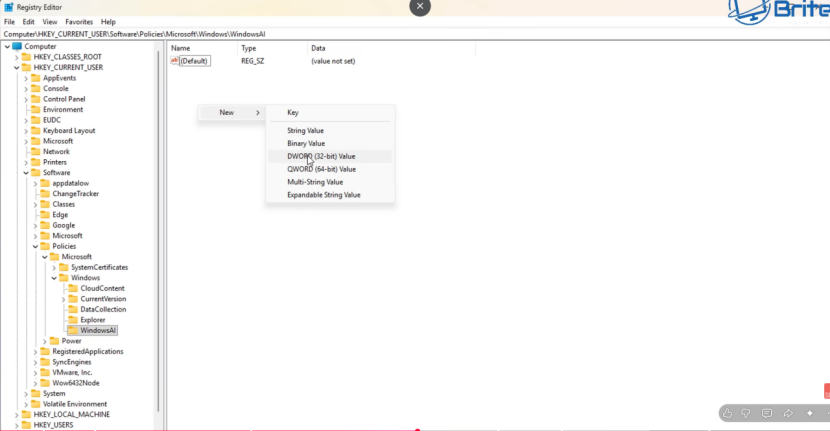Click the Google folder icon
Viewport: 830px width, 431px height.
(x=45, y=225)
